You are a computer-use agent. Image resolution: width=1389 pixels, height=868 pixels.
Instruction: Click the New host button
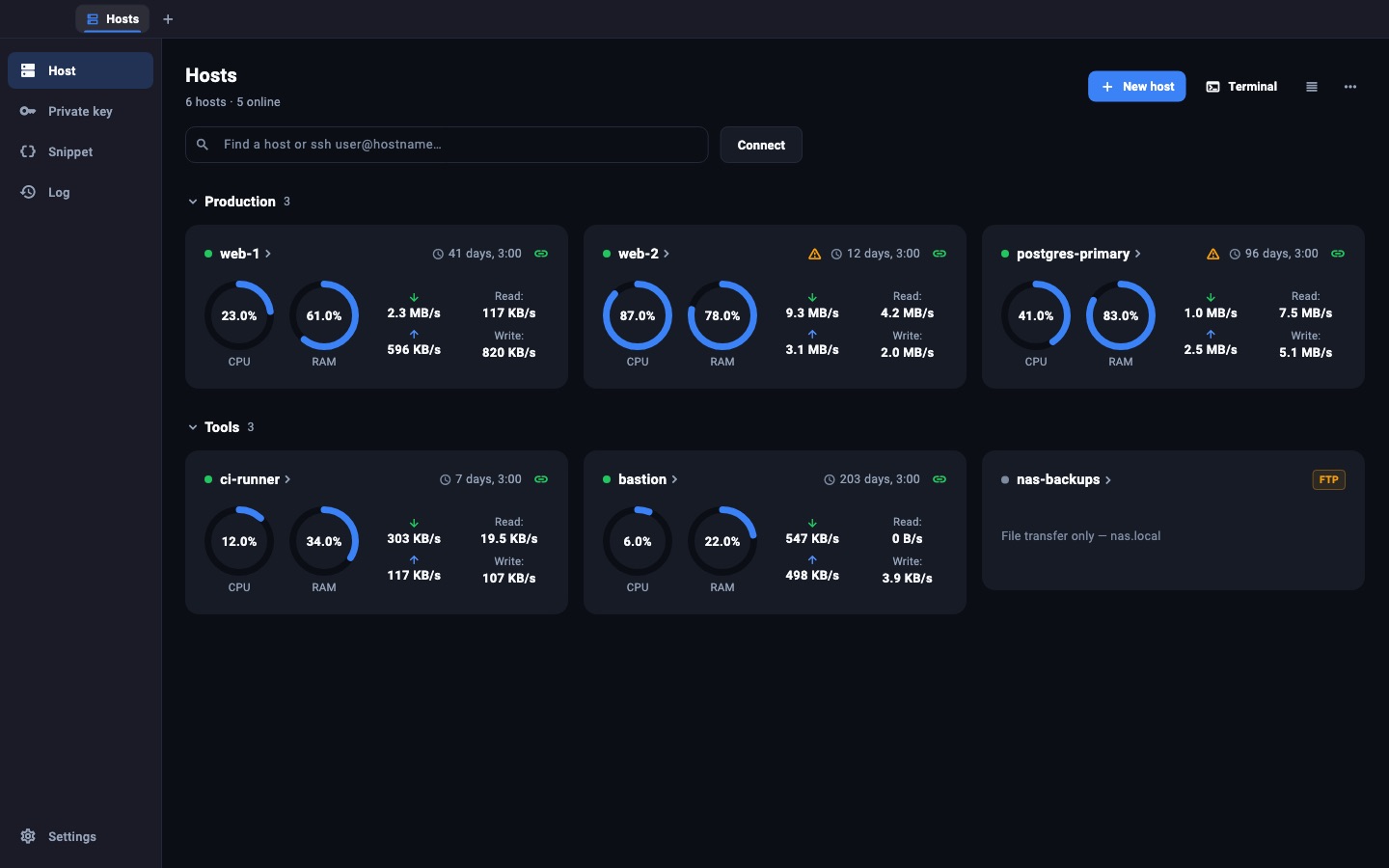(1137, 87)
